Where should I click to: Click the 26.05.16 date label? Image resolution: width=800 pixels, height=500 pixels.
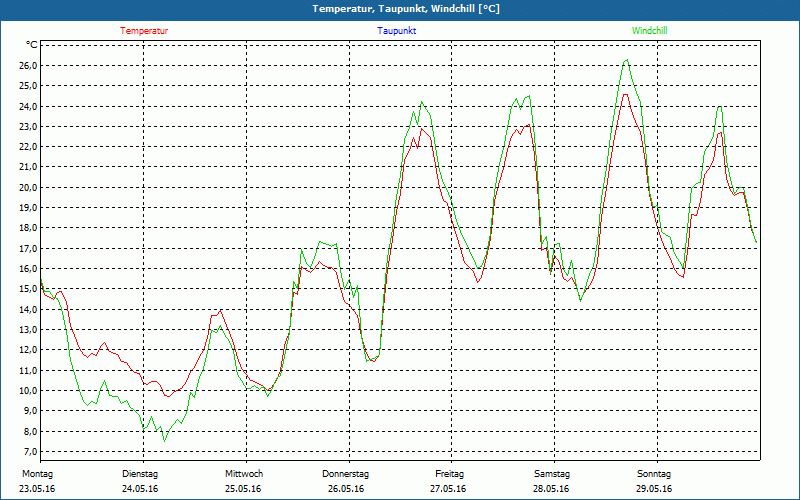pos(346,489)
